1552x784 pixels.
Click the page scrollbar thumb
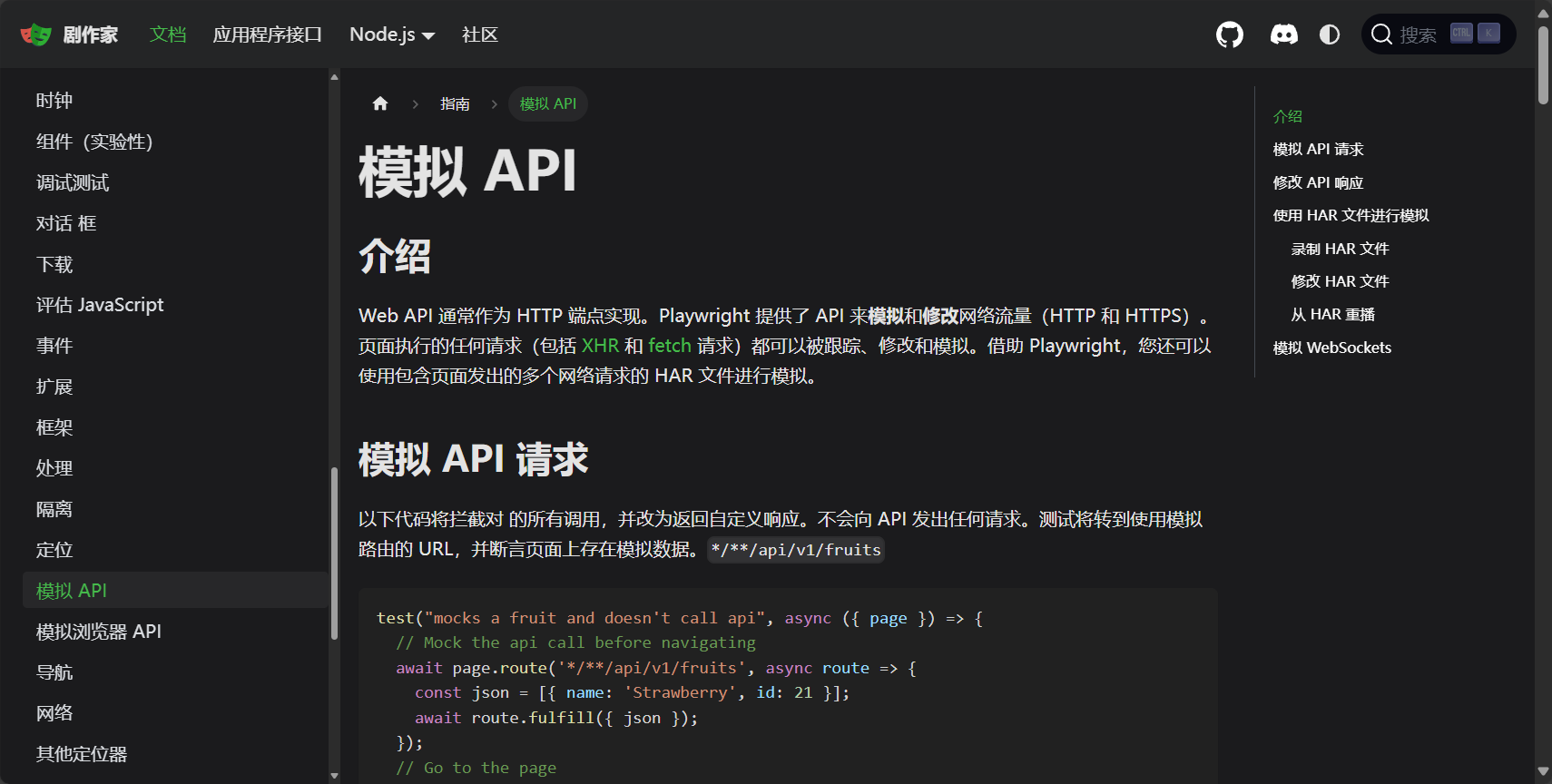[x=1543, y=65]
